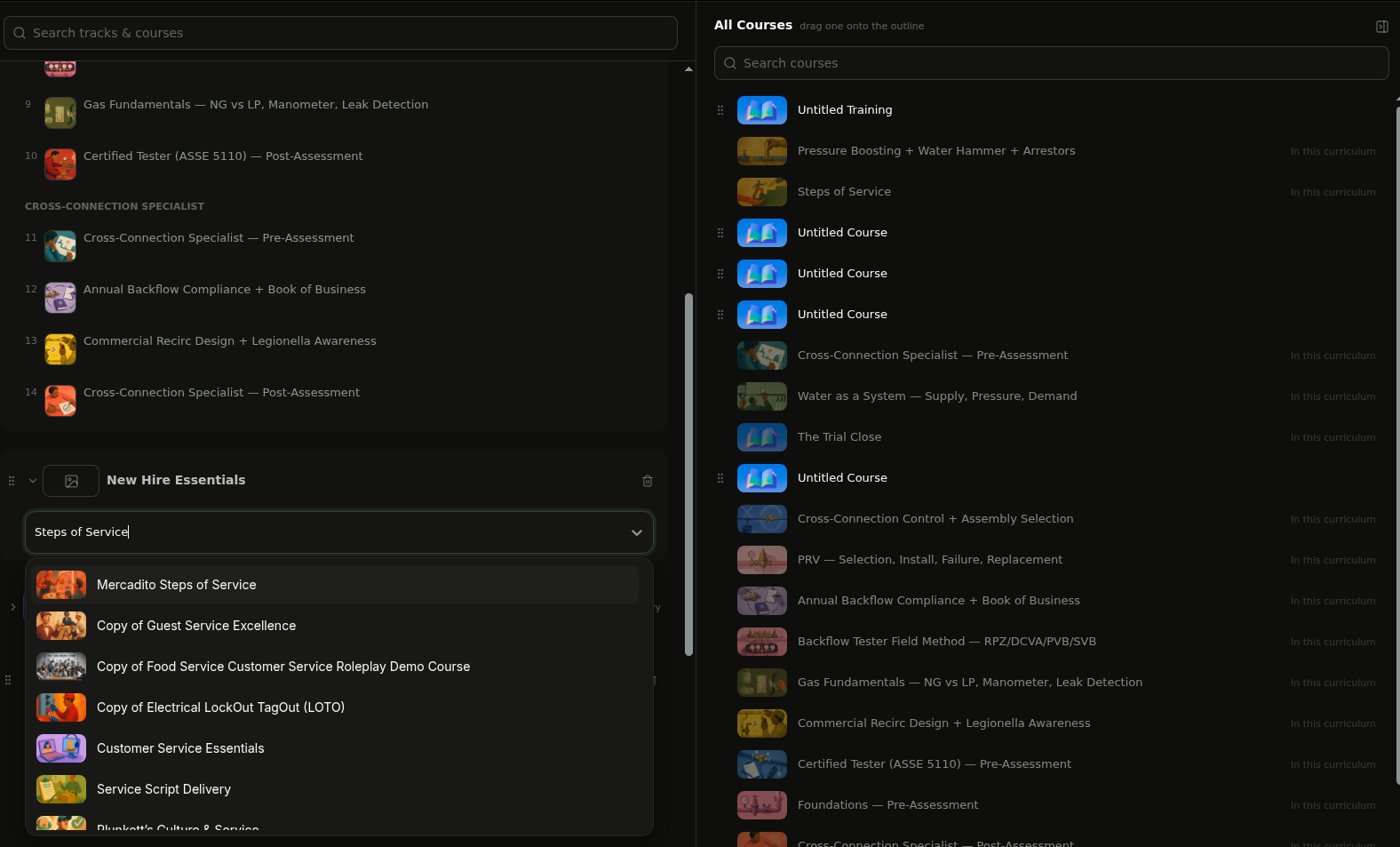Open the Steps of Service combo box arrow
1400x847 pixels.
(x=636, y=532)
